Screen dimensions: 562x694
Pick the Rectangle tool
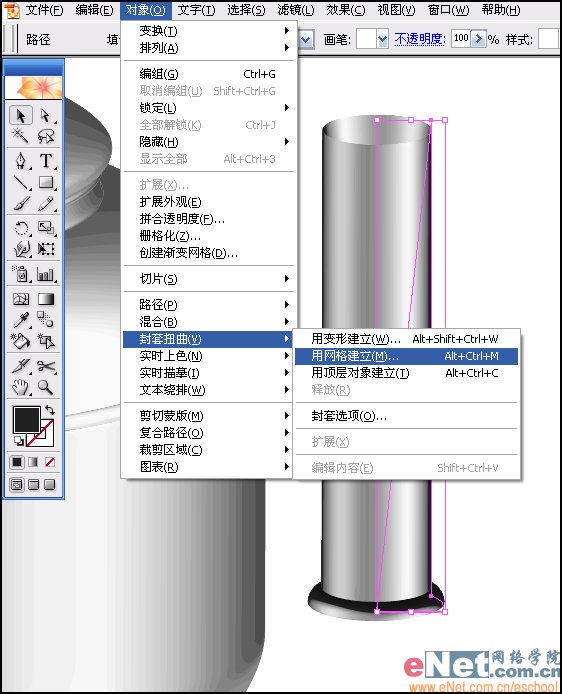tap(46, 182)
